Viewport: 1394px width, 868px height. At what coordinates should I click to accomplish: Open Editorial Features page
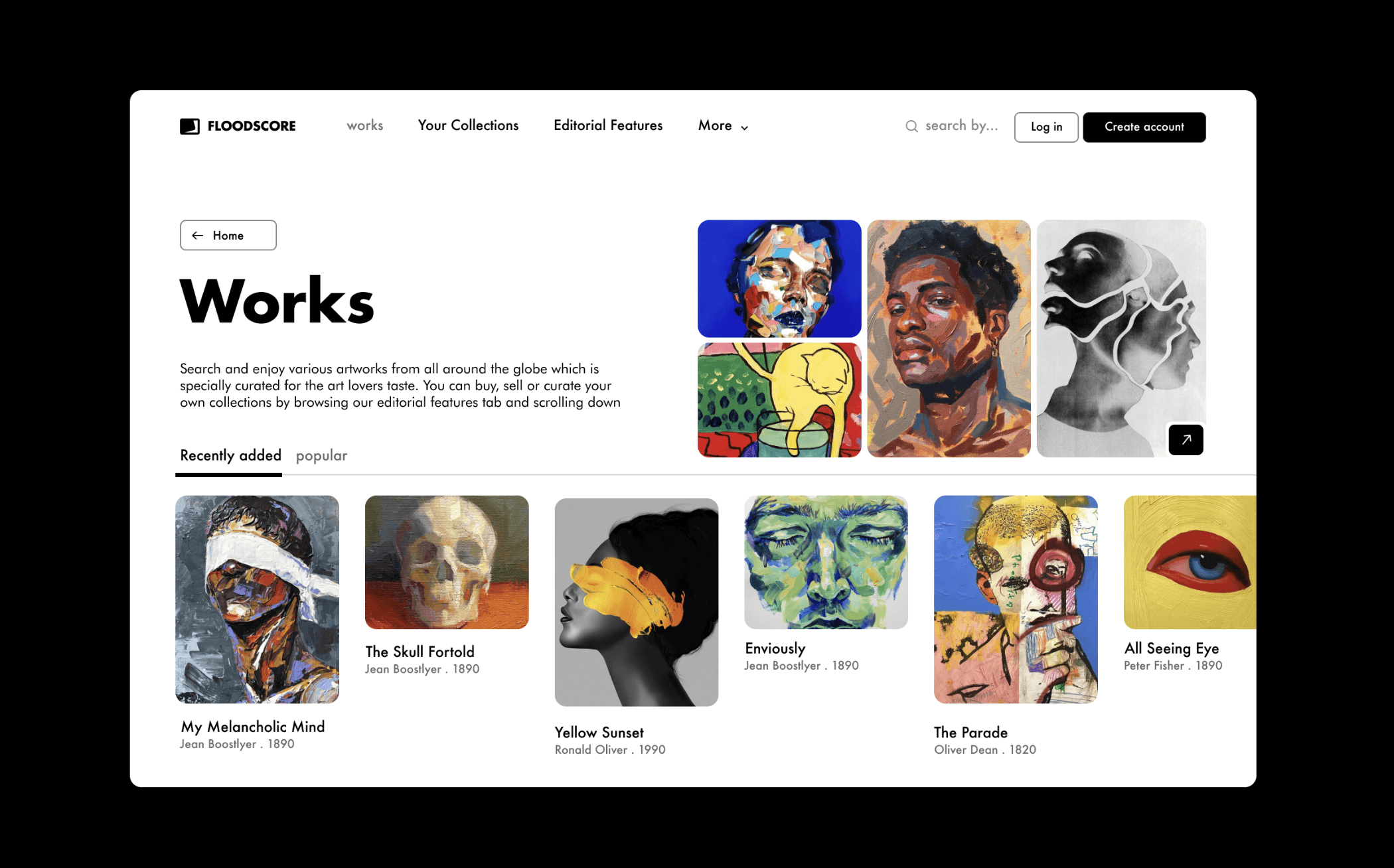pyautogui.click(x=608, y=125)
